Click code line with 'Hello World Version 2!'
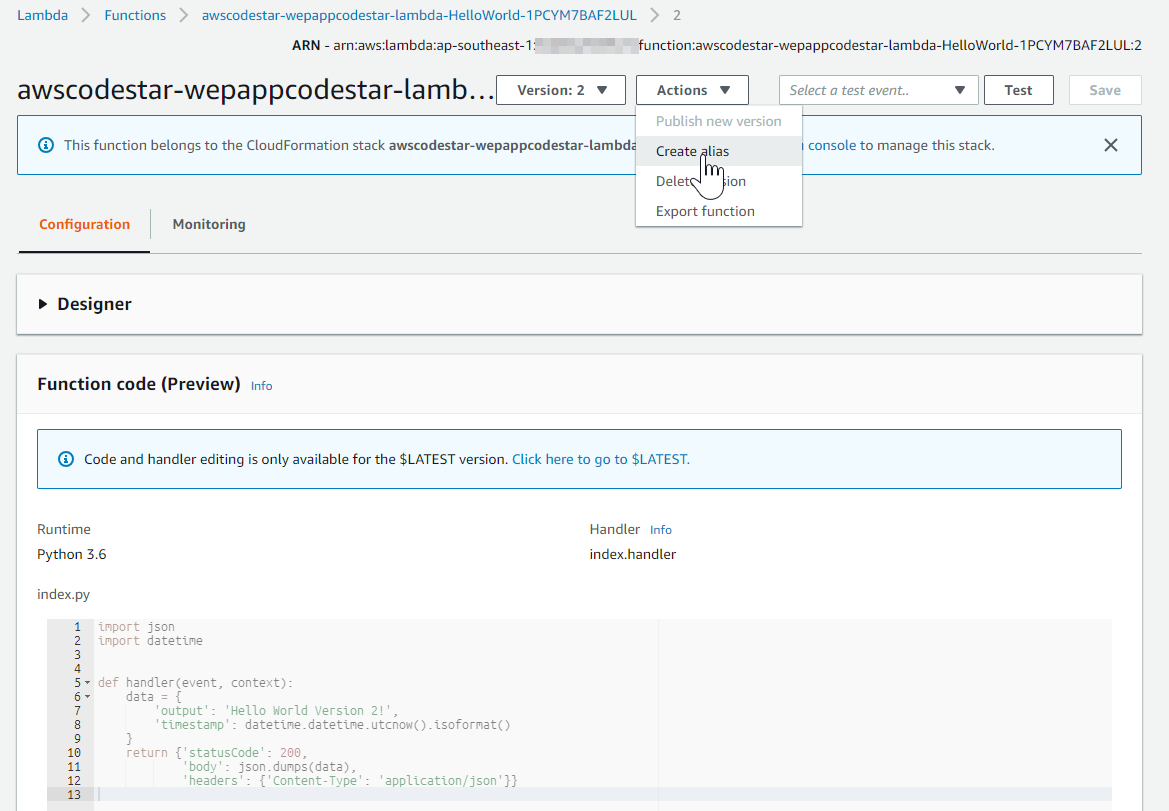 277,711
